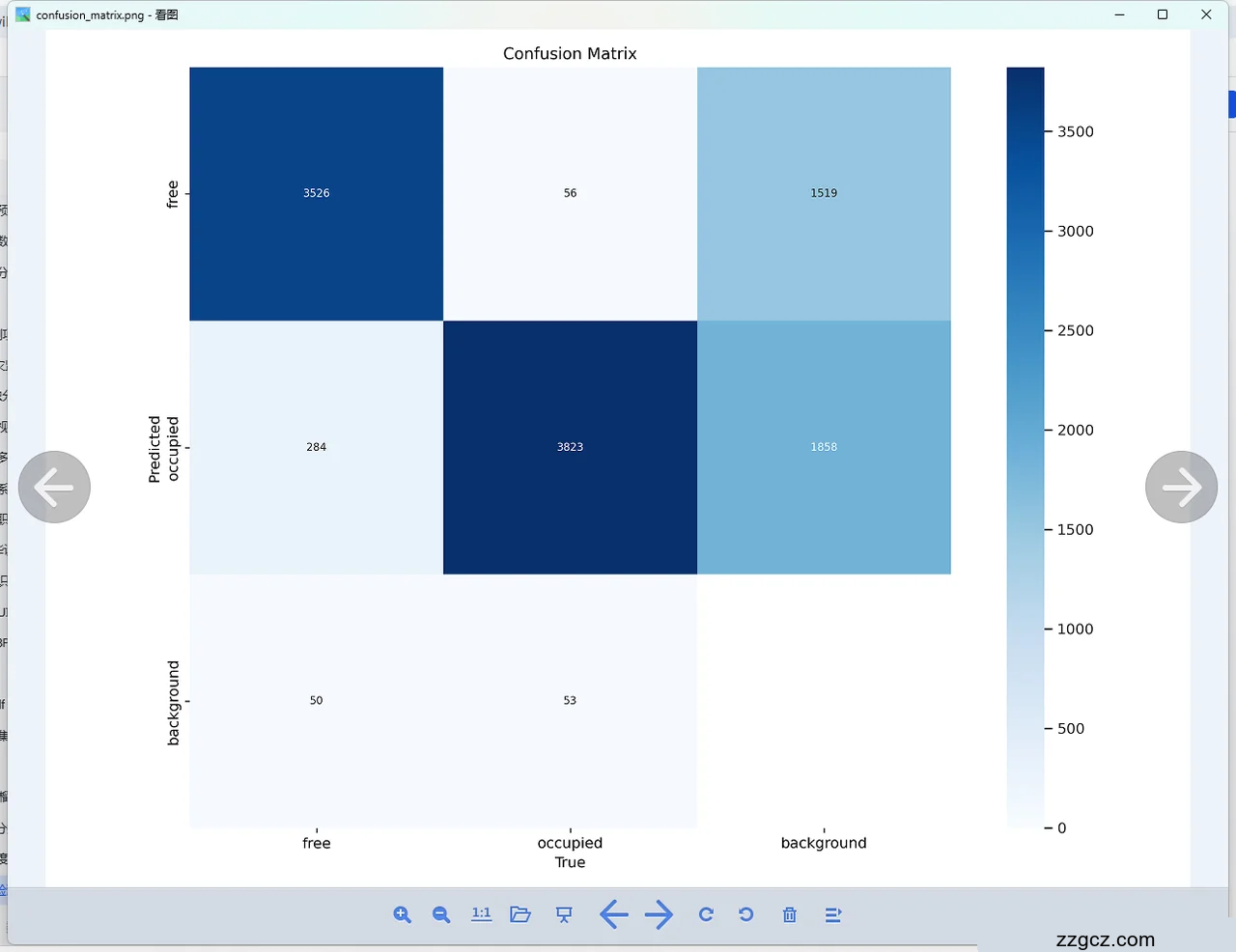
Task: Click the app icon in the title bar
Action: click(23, 14)
